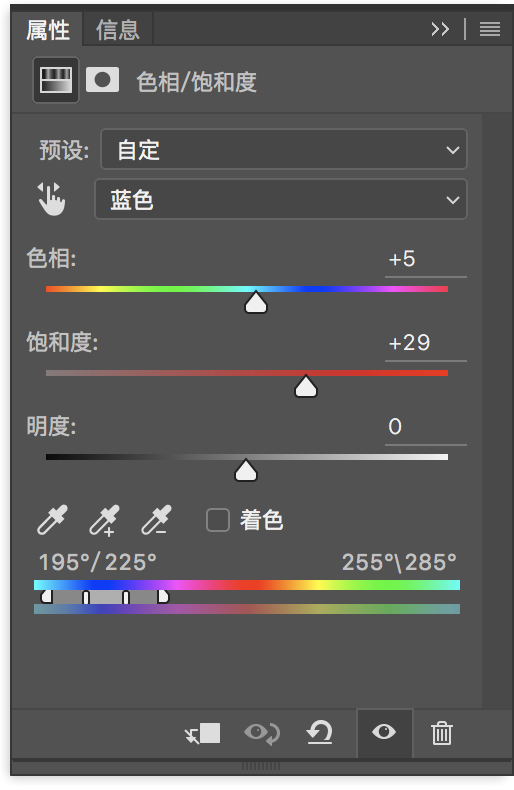514x790 pixels.
Task: Enable the 着色 checkbox
Action: pyautogui.click(x=218, y=520)
